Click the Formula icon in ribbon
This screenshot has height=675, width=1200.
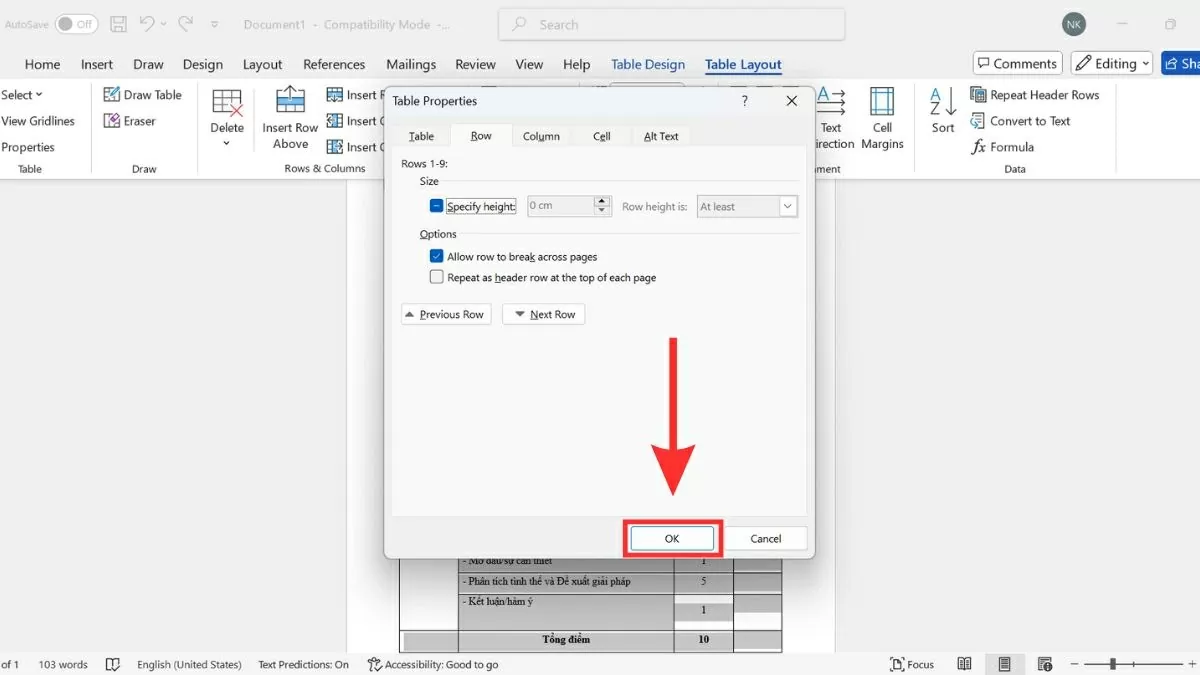[x=980, y=147]
